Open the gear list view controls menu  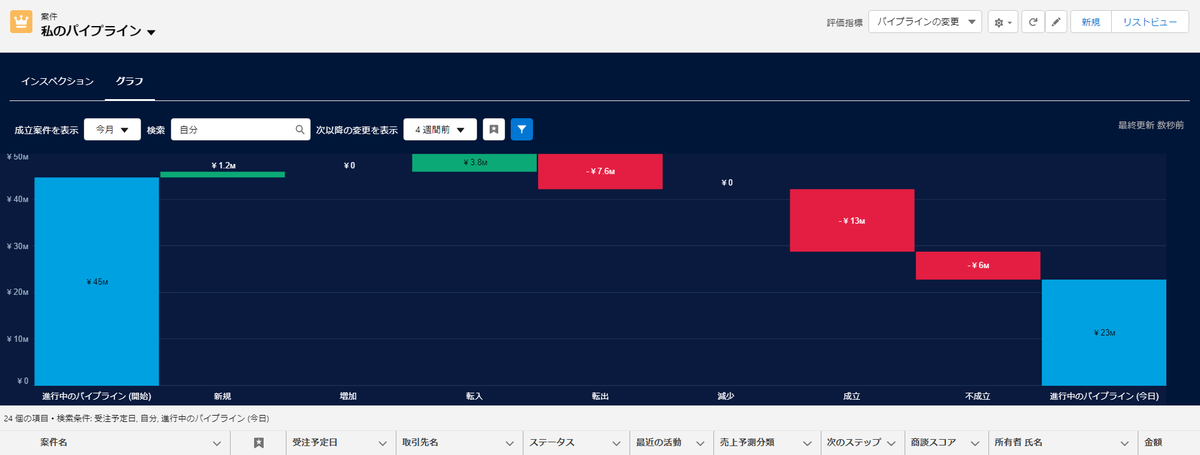click(1002, 21)
